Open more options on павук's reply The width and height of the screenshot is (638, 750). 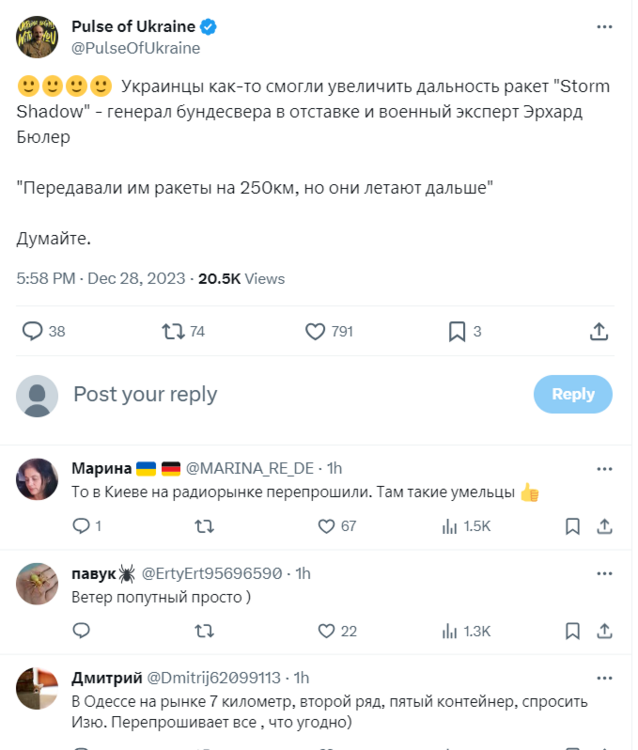(x=604, y=573)
